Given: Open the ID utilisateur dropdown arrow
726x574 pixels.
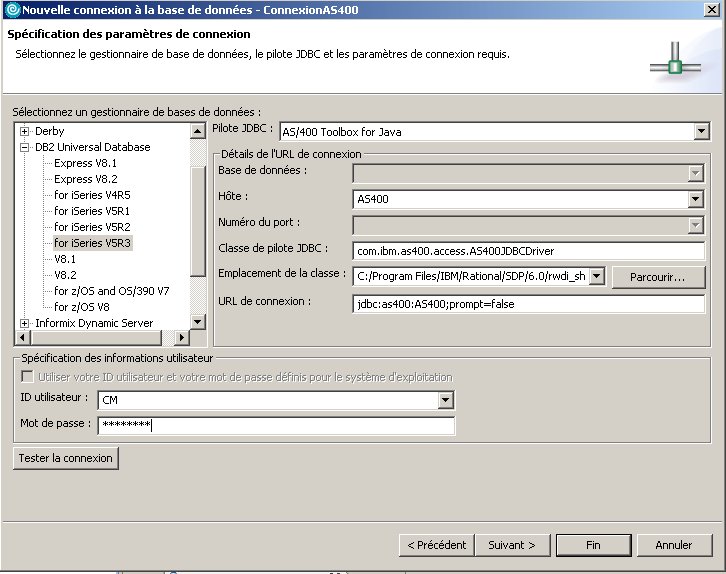Looking at the screenshot, I should click(x=445, y=400).
